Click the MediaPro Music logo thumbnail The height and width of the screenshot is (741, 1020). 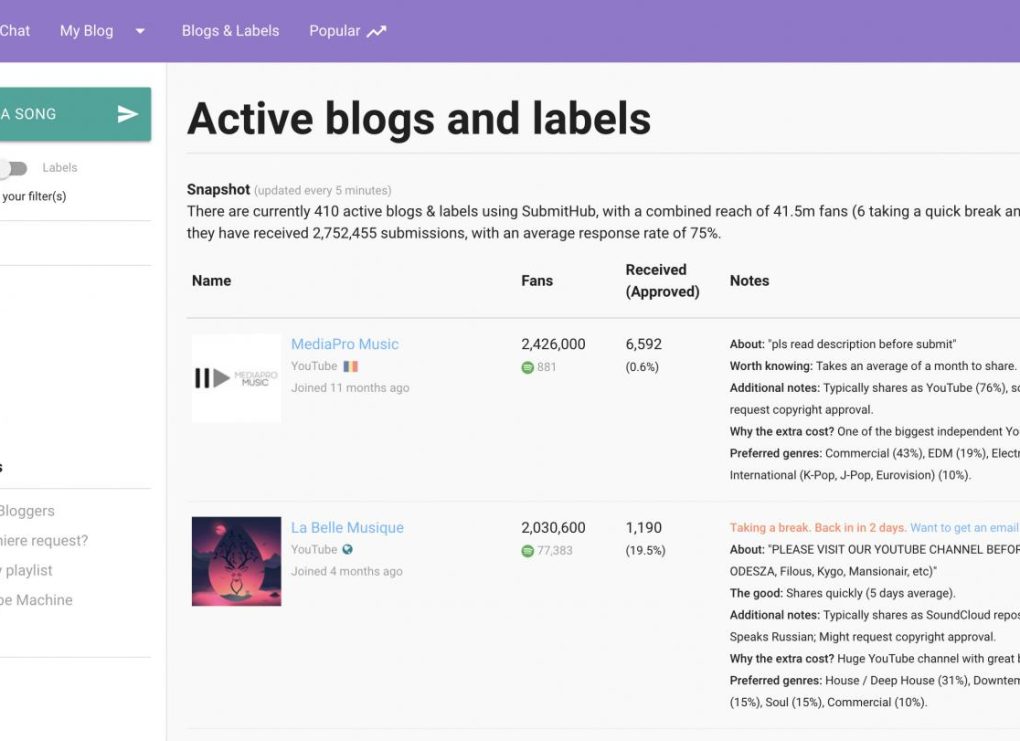237,378
